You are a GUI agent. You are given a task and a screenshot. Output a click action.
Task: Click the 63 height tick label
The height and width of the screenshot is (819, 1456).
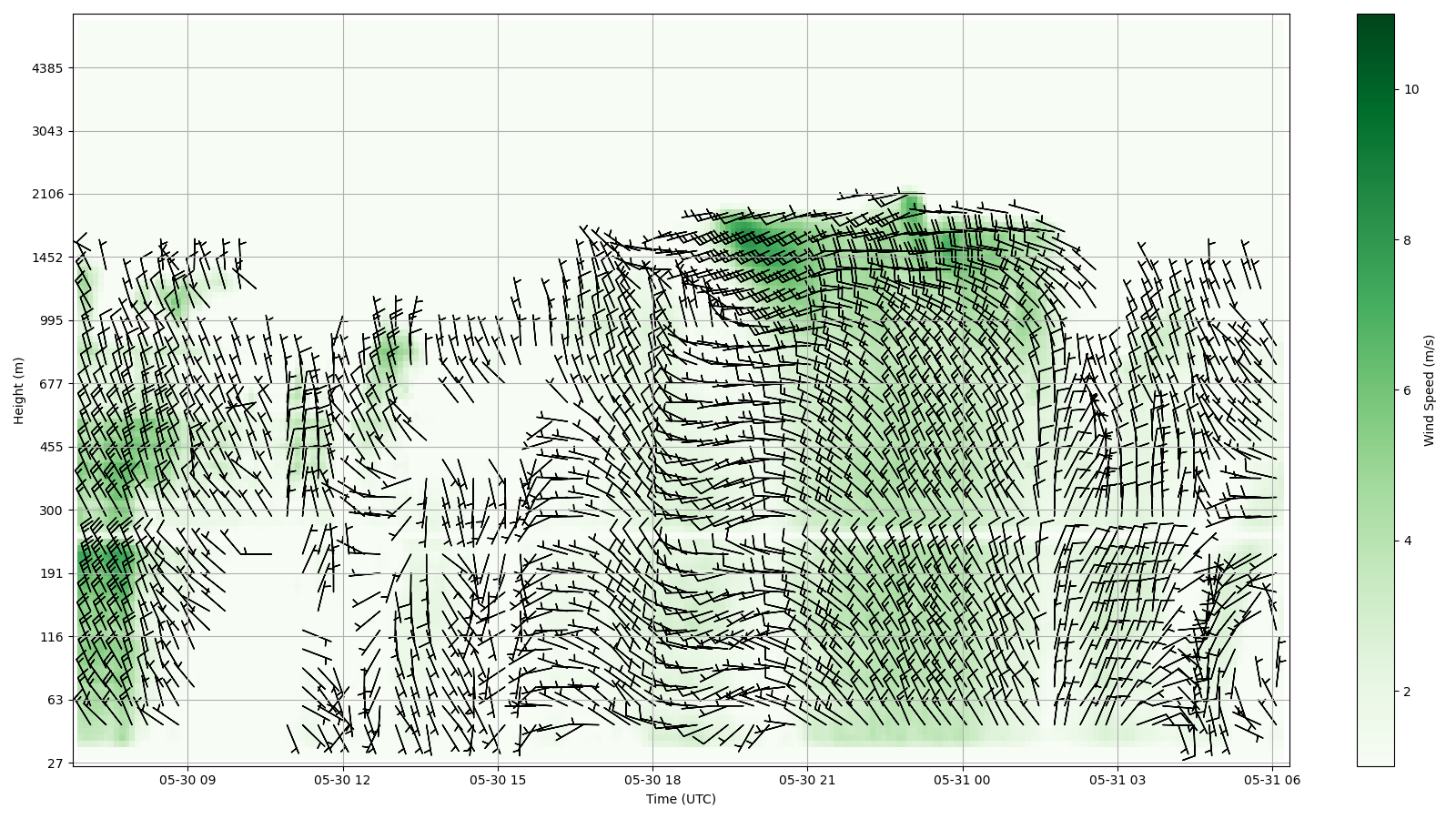coord(55,700)
